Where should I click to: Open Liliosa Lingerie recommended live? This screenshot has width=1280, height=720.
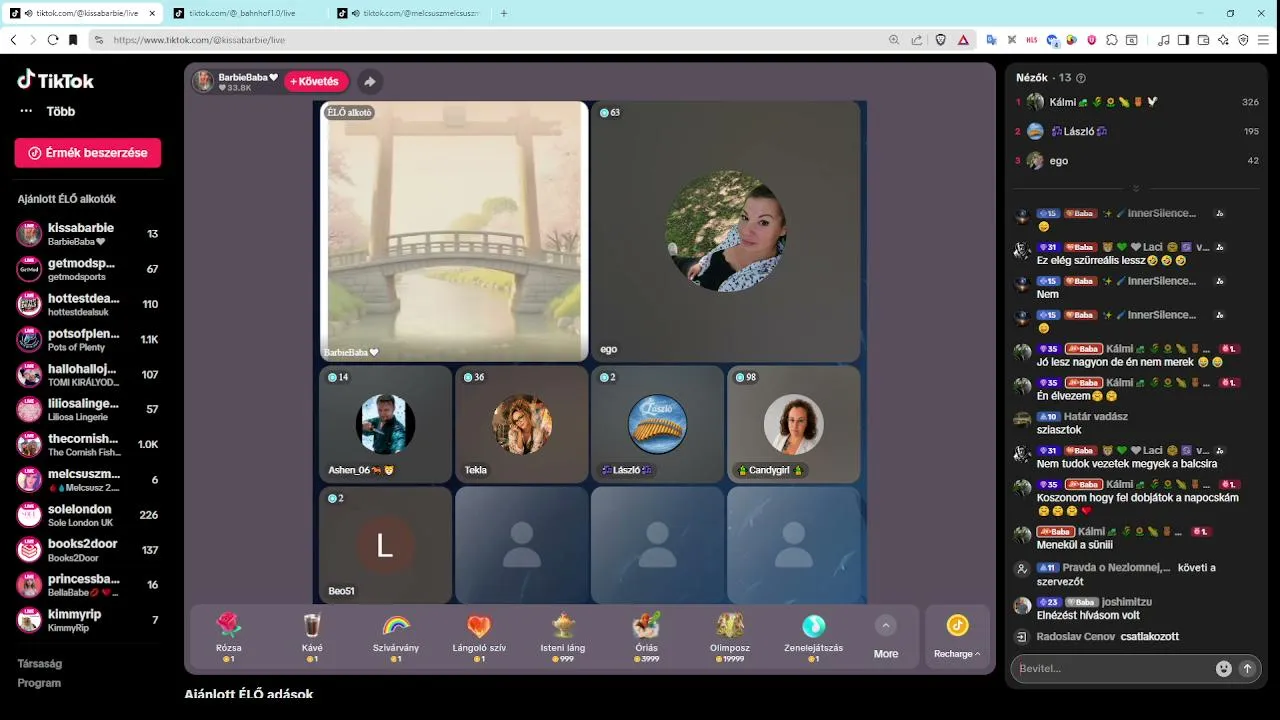(x=88, y=409)
